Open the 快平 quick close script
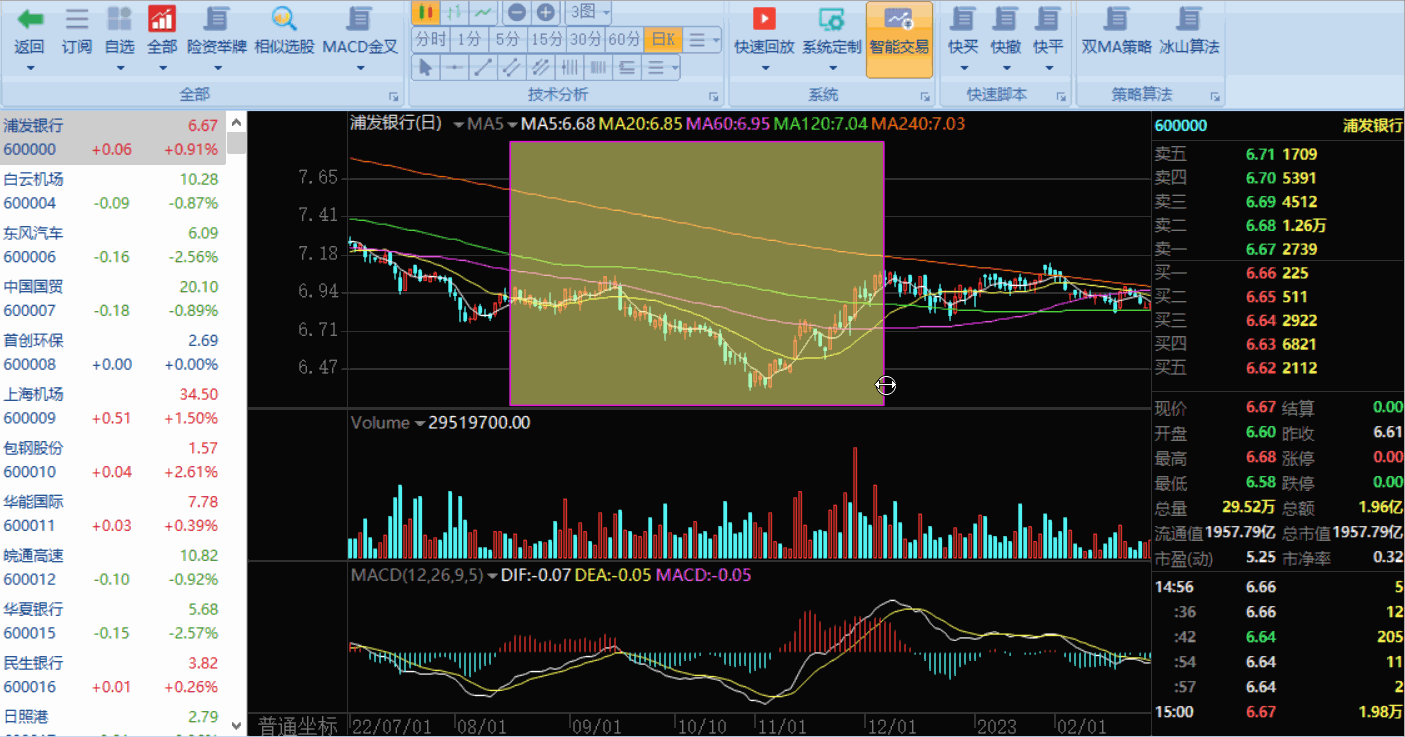This screenshot has width=1405, height=737. point(1048,18)
